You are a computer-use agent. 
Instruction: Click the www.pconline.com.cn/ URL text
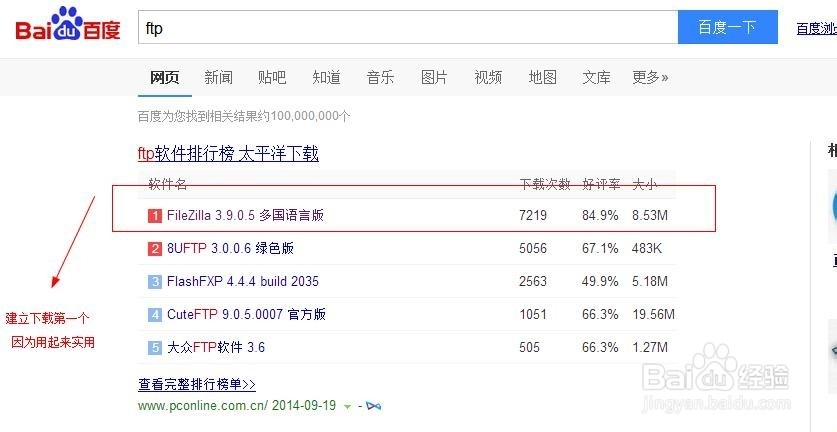(x=203, y=406)
